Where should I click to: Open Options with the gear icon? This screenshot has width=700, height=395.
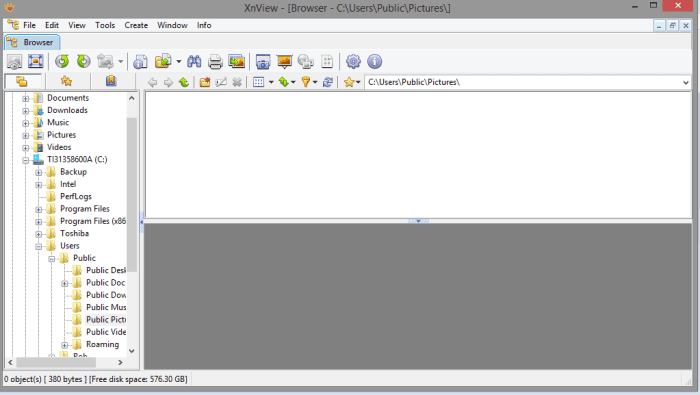[x=353, y=62]
